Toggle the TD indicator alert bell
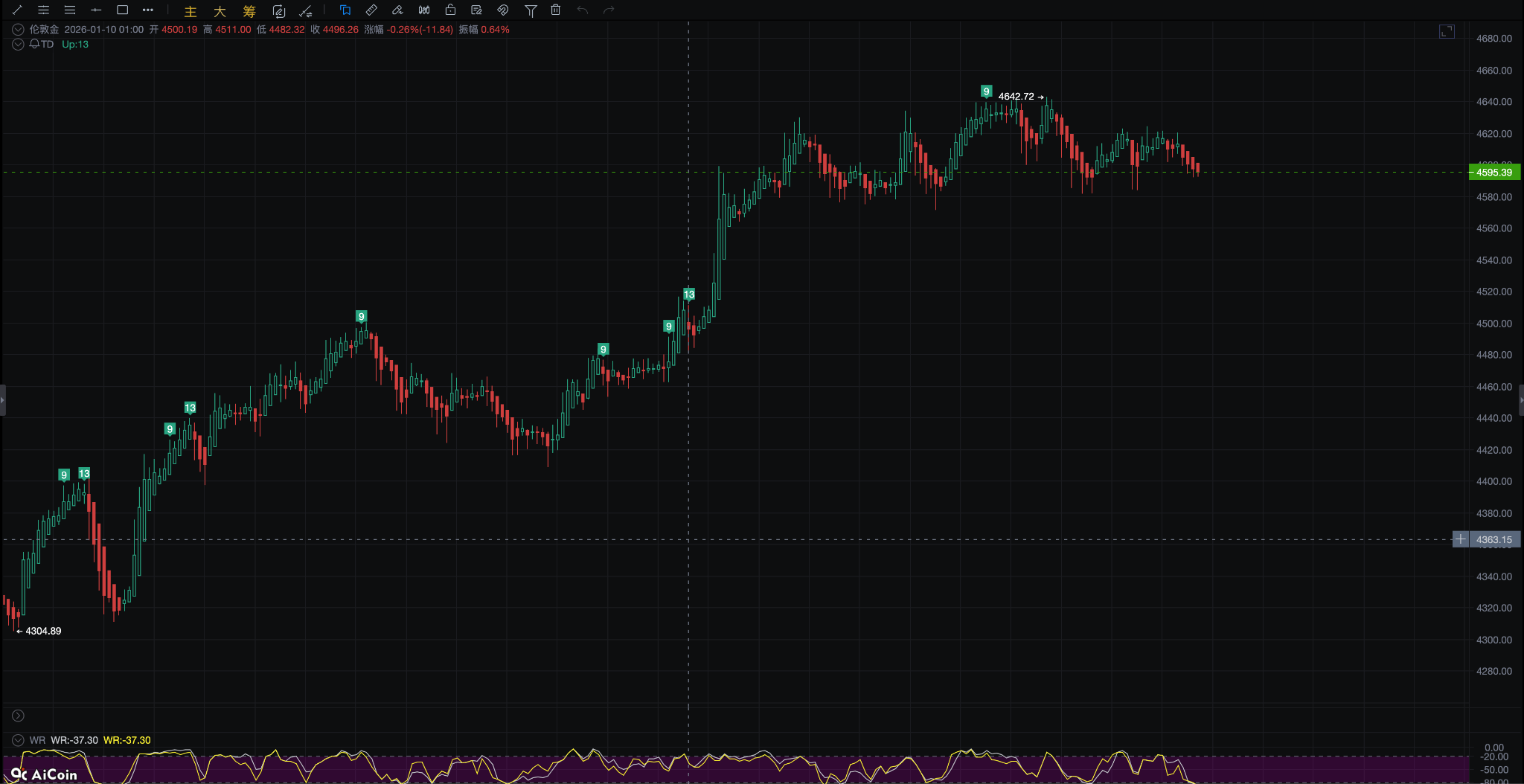This screenshot has width=1524, height=784. coord(33,44)
